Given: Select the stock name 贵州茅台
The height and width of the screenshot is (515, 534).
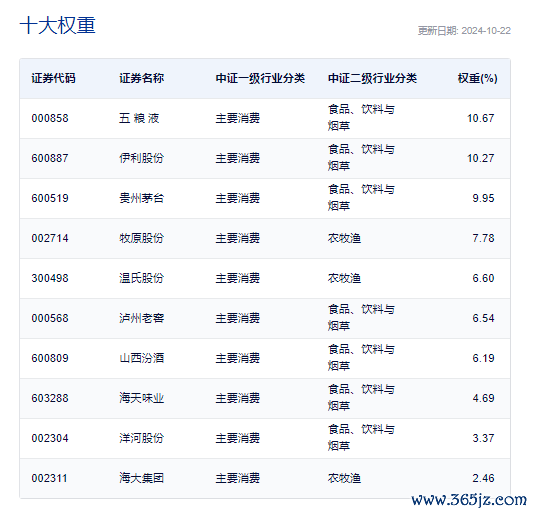Looking at the screenshot, I should 141,198.
